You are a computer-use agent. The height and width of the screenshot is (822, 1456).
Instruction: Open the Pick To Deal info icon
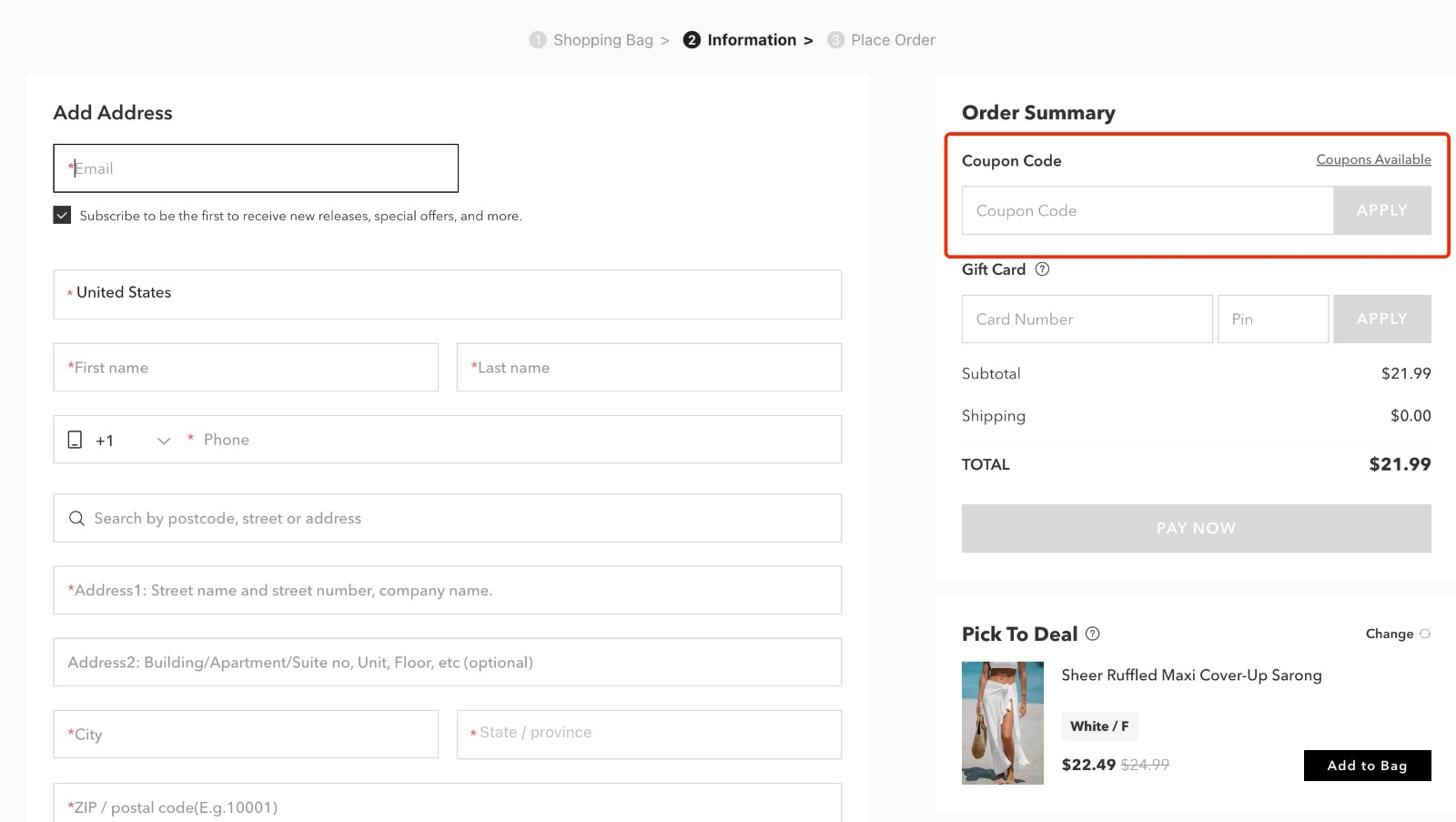point(1093,634)
